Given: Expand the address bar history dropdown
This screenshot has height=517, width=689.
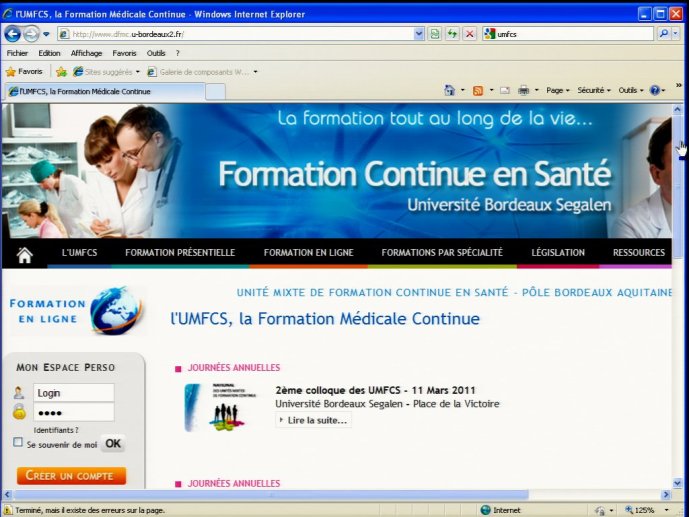Looking at the screenshot, I should [x=419, y=34].
